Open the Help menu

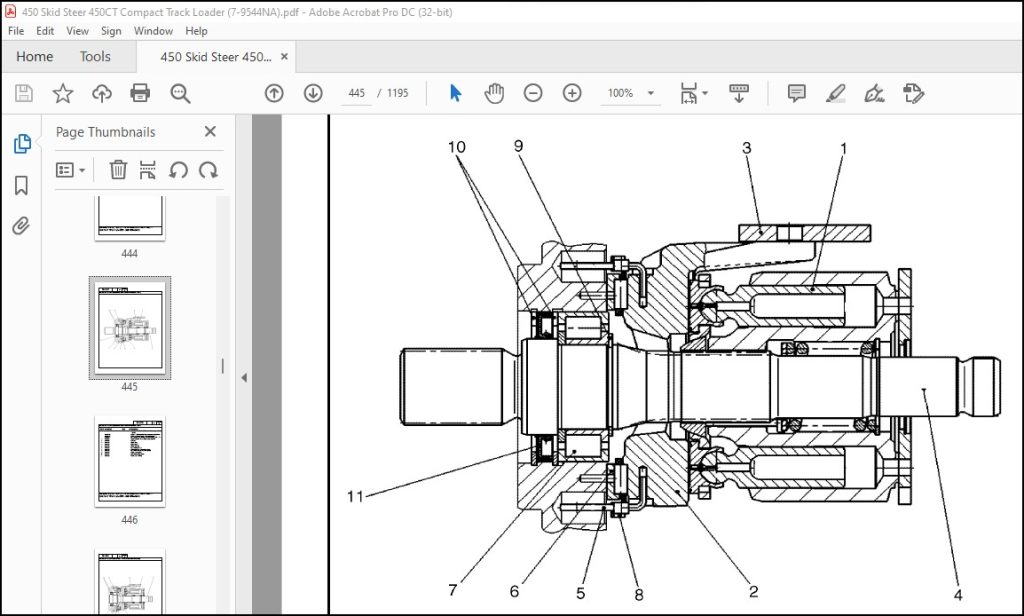coord(196,31)
